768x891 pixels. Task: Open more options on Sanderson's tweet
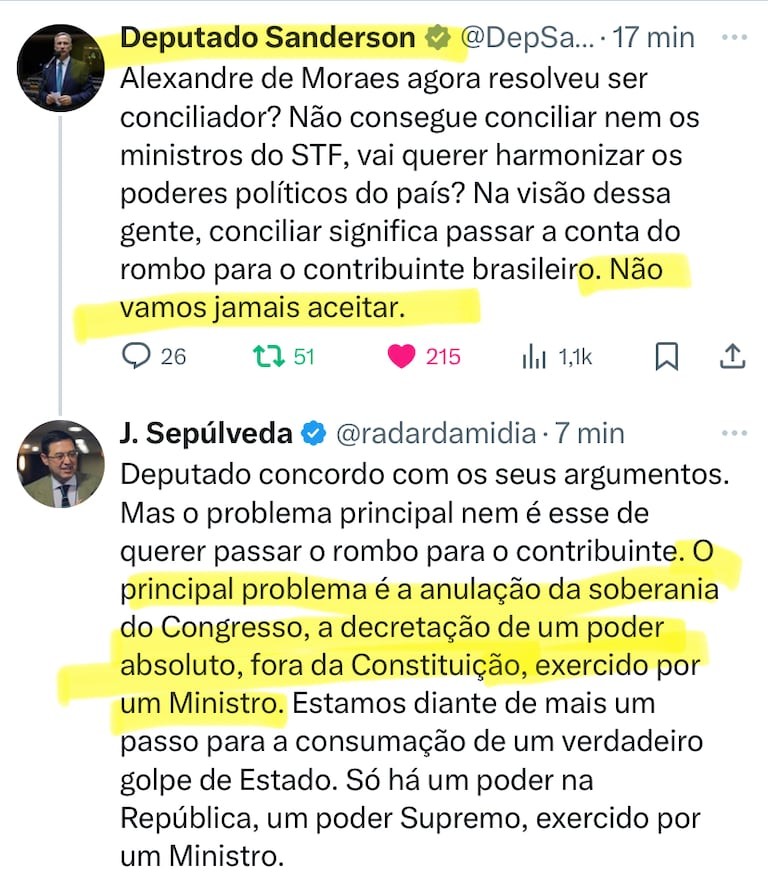pos(734,37)
